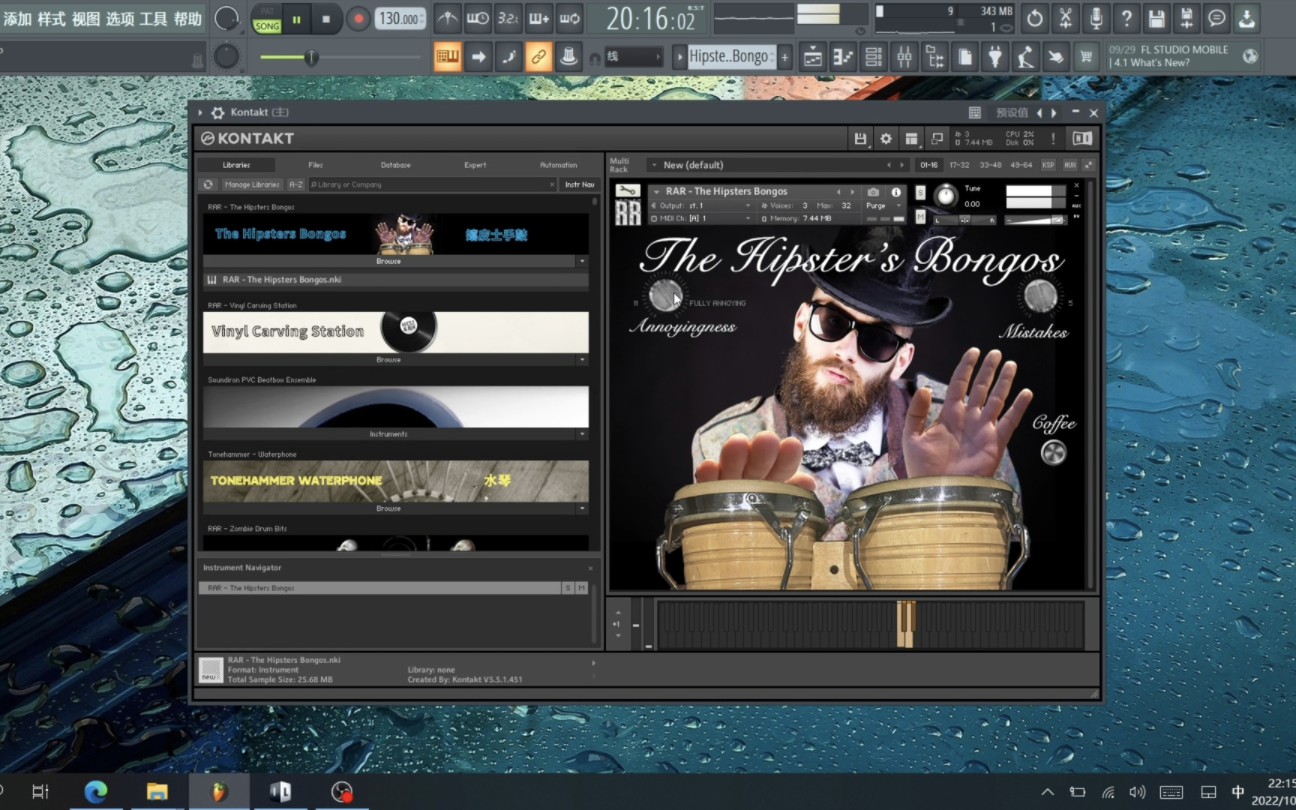Toggle the orange link icon in FL toolbar

click(538, 57)
